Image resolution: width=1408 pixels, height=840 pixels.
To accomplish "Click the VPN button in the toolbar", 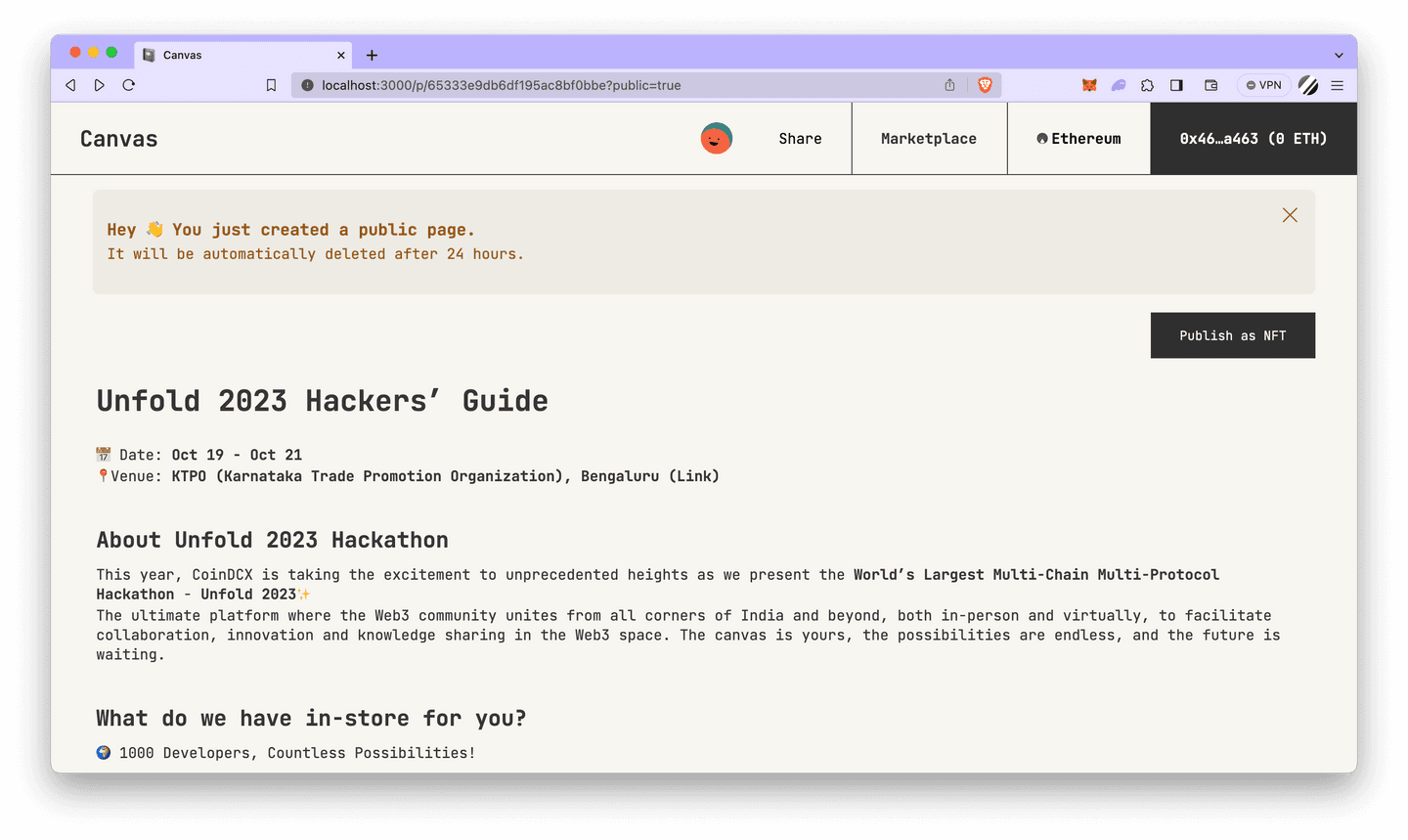I will [x=1264, y=85].
